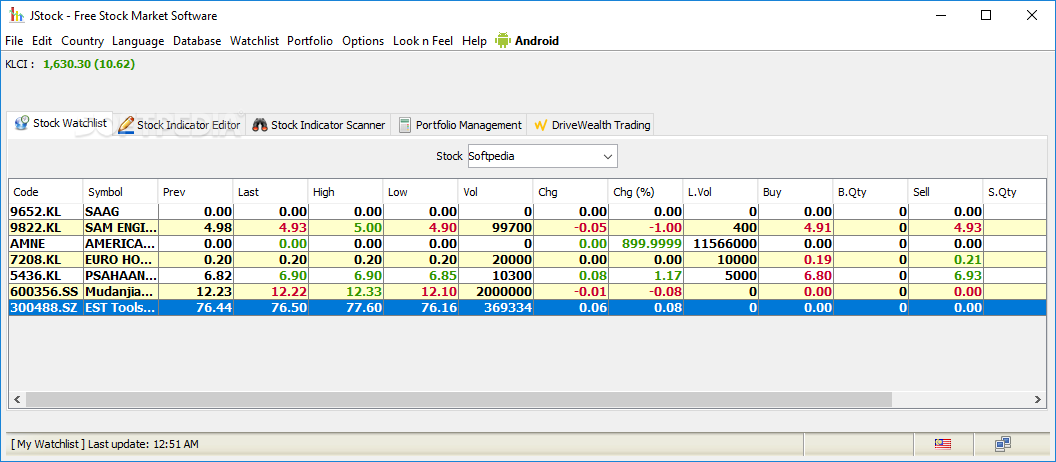1056x462 pixels.
Task: Click the green Android robot icon
Action: tap(502, 40)
